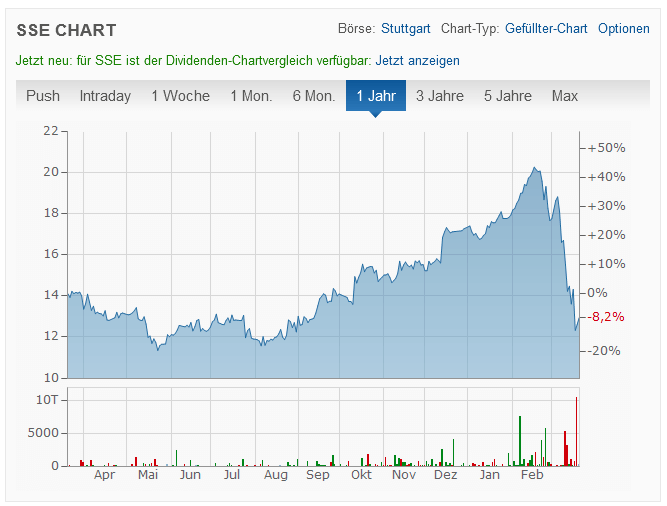The width and height of the screenshot is (667, 506).
Task: Click the price axis value 16
Action: 51,254
